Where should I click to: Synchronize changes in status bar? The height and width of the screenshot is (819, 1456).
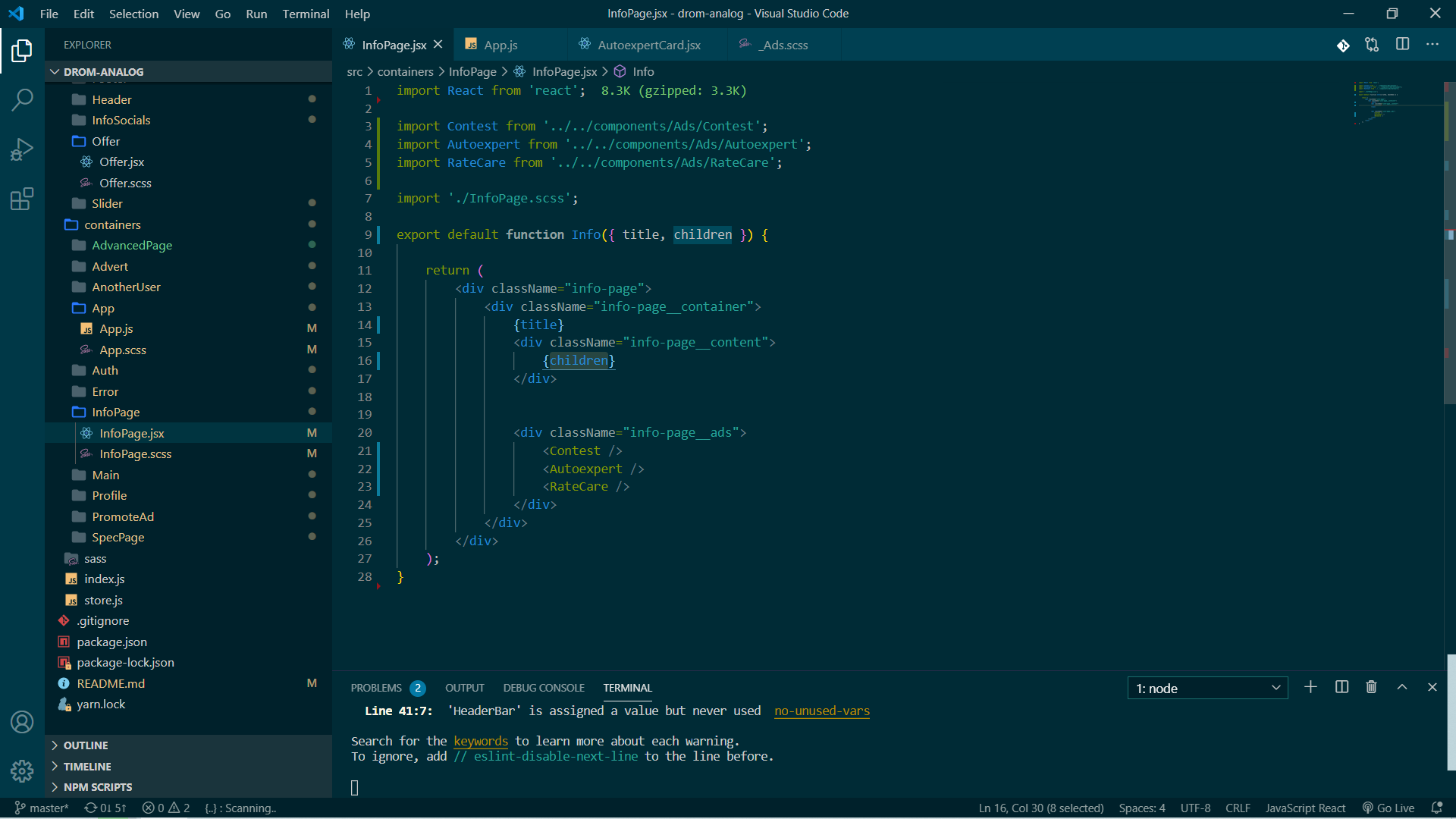[105, 808]
